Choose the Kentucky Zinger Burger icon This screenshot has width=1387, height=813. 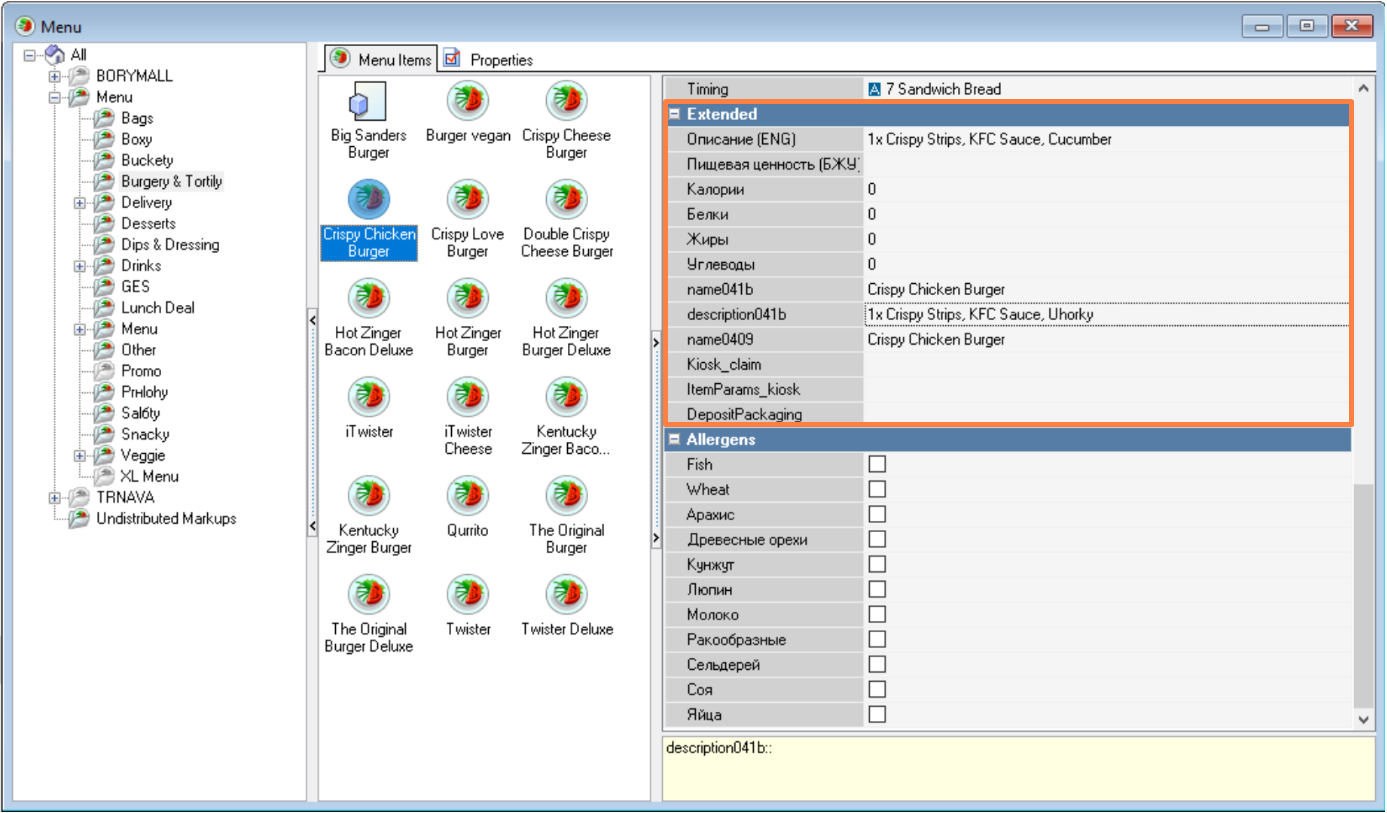pyautogui.click(x=368, y=496)
